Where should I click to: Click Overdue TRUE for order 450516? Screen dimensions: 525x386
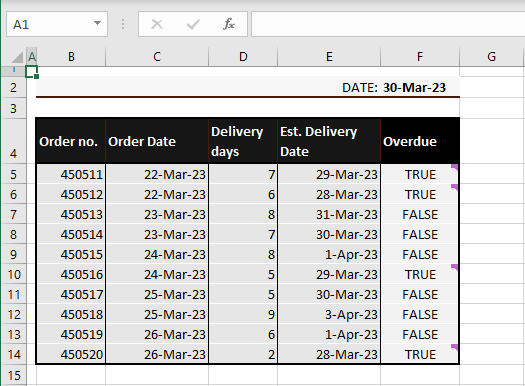420,275
